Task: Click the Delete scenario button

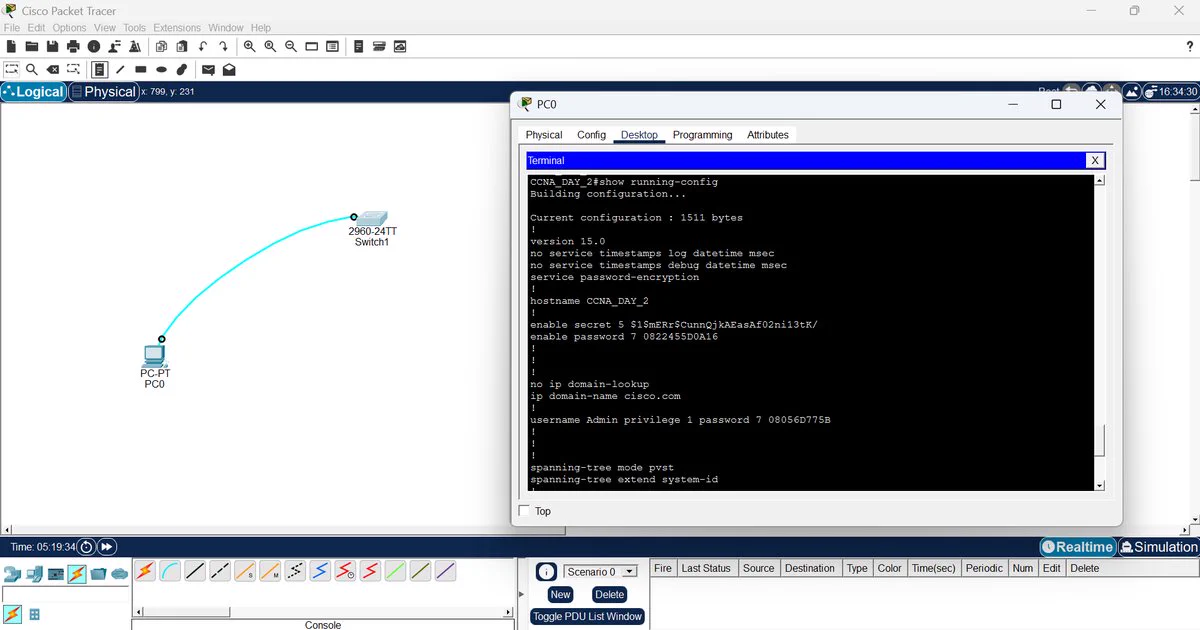Action: tap(609, 594)
